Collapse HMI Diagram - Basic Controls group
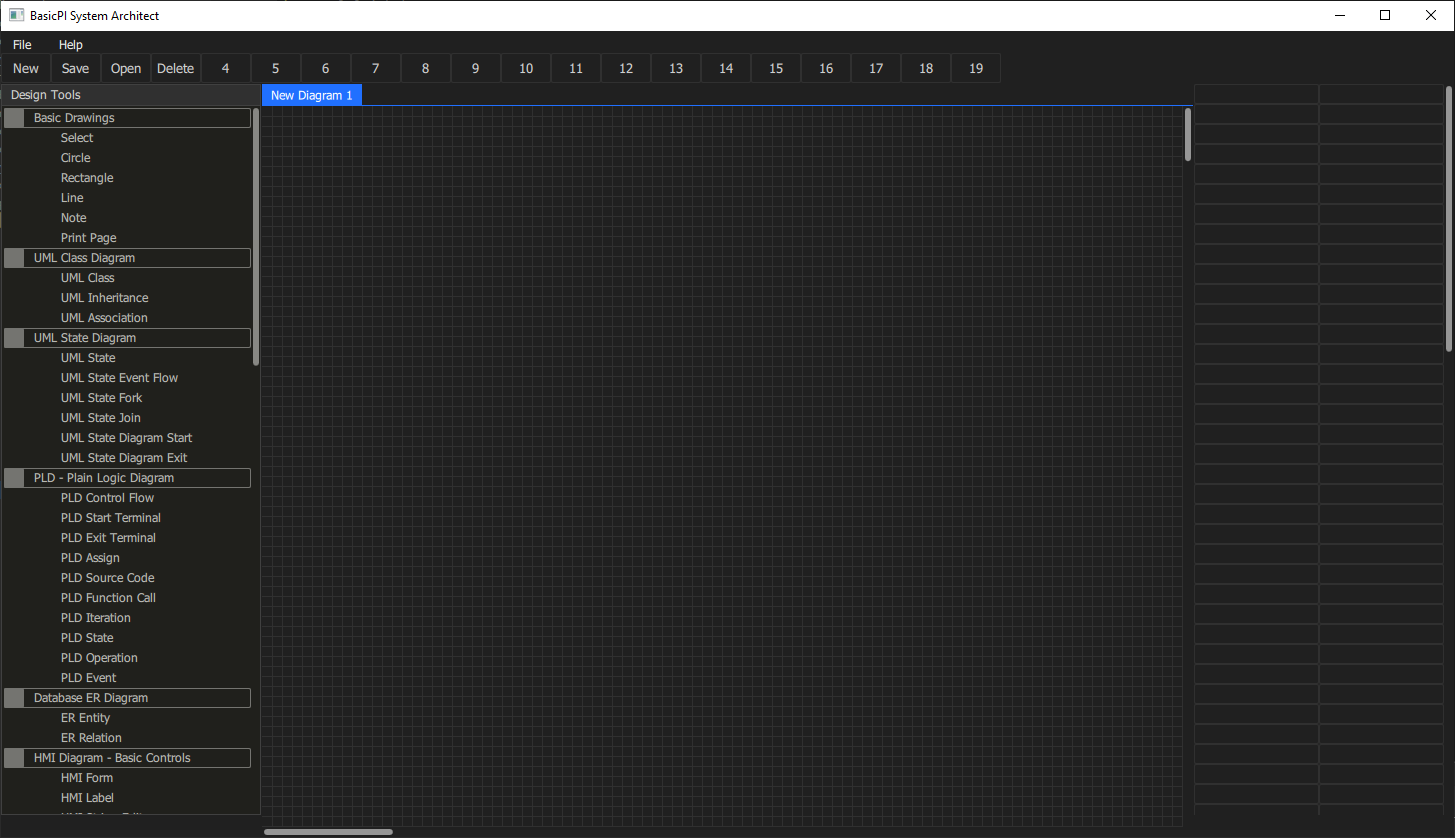The height and width of the screenshot is (838, 1455). [14, 758]
